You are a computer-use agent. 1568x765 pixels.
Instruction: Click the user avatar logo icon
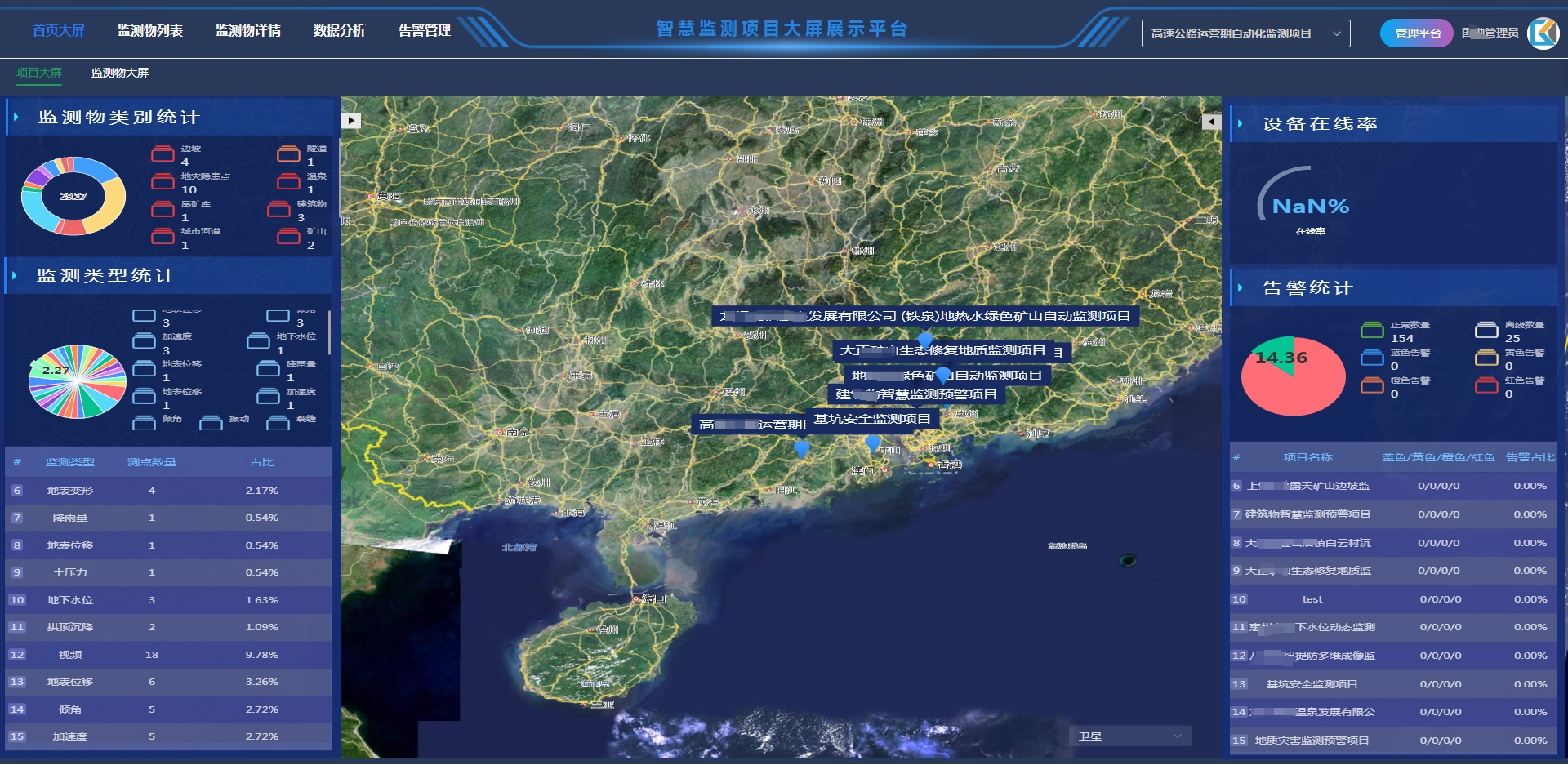pos(1543,33)
